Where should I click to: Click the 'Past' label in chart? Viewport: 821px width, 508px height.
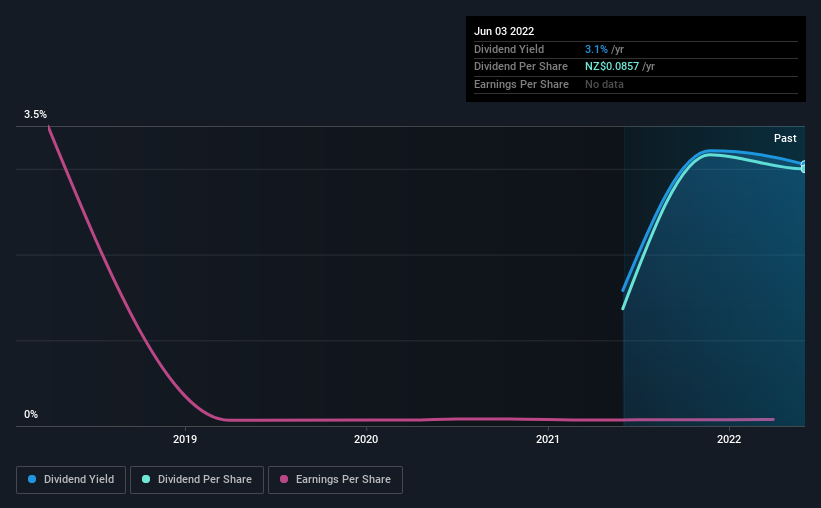pos(785,138)
